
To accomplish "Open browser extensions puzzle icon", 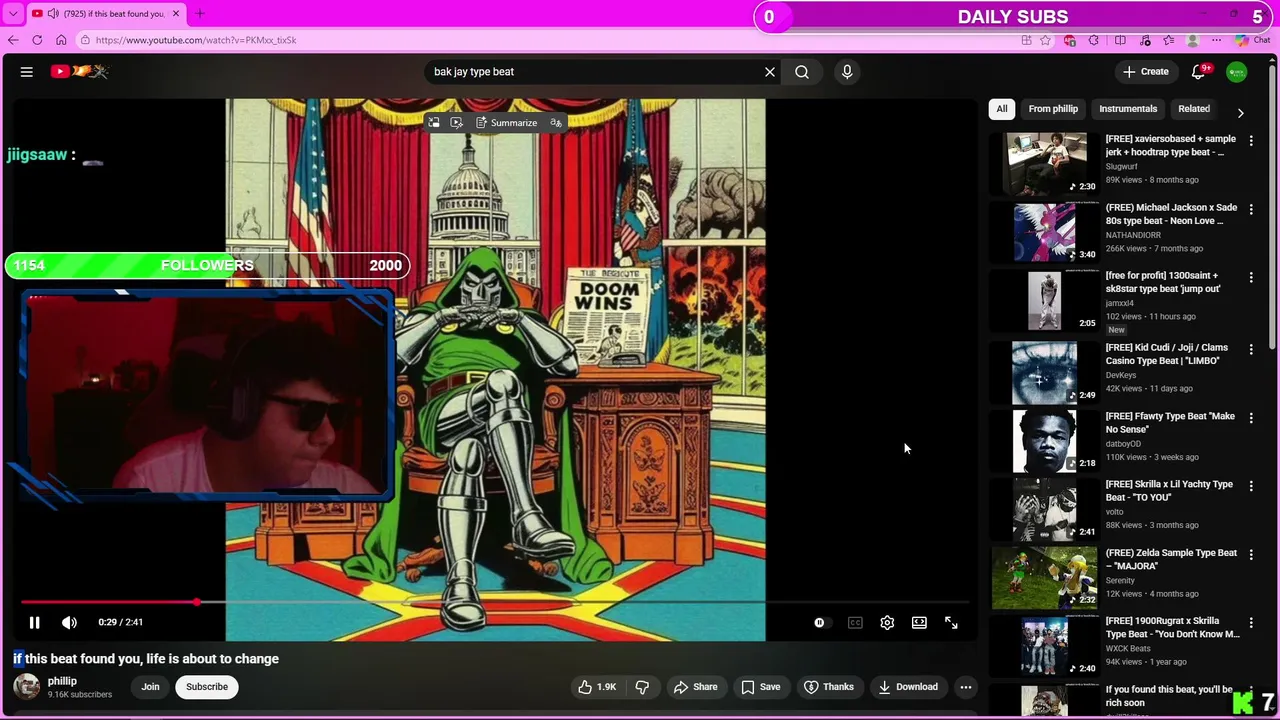I will coord(1095,40).
